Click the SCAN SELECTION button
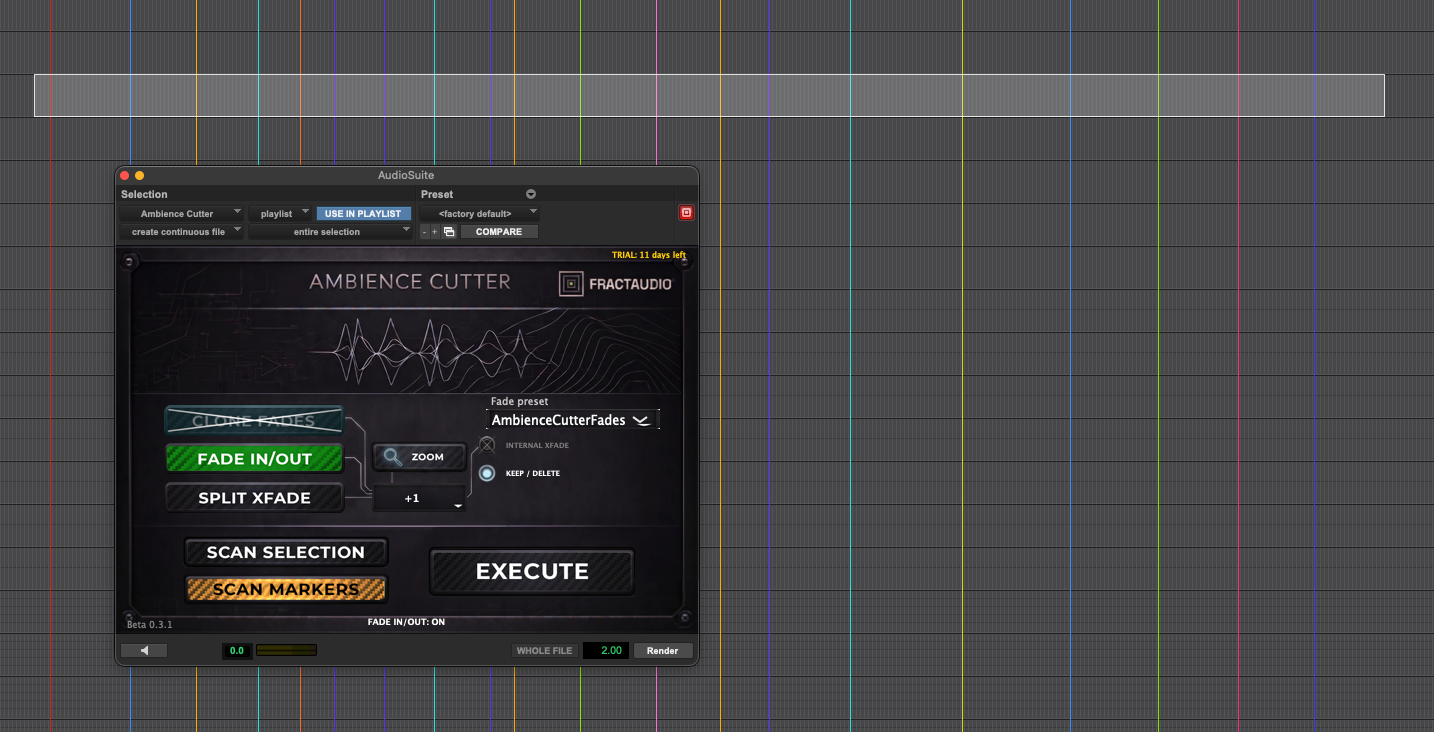1434x732 pixels. [285, 552]
